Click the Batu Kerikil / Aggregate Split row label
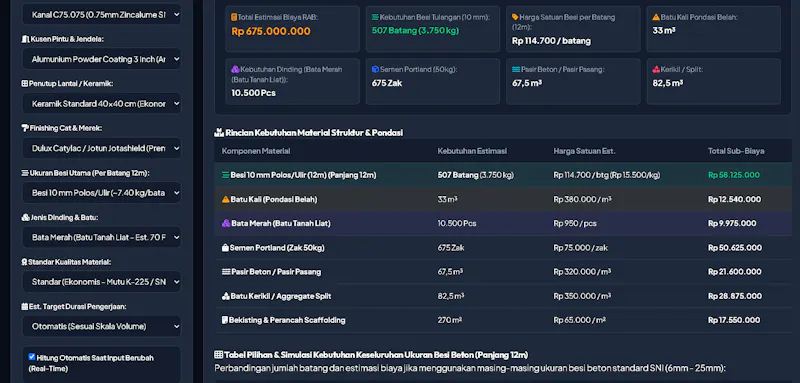Image resolution: width=800 pixels, height=383 pixels. pyautogui.click(x=281, y=296)
